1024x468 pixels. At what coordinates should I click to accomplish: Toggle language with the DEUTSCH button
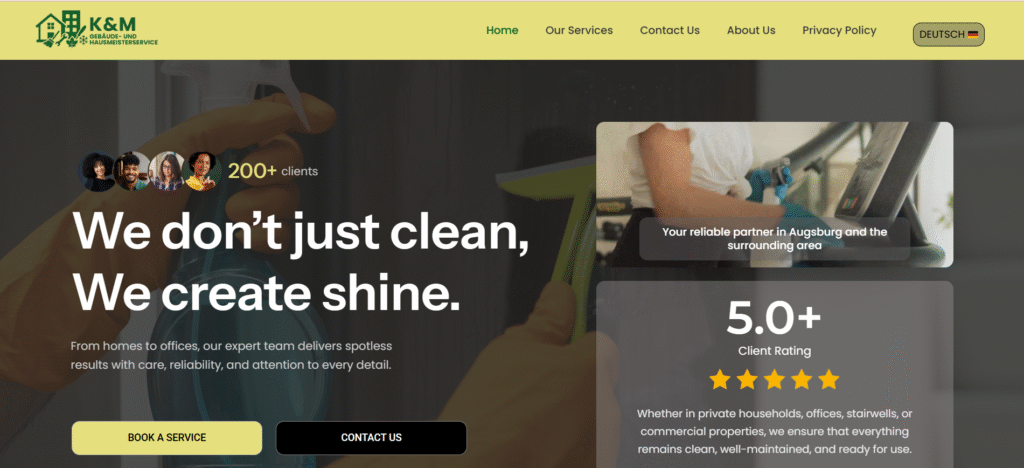tap(948, 35)
